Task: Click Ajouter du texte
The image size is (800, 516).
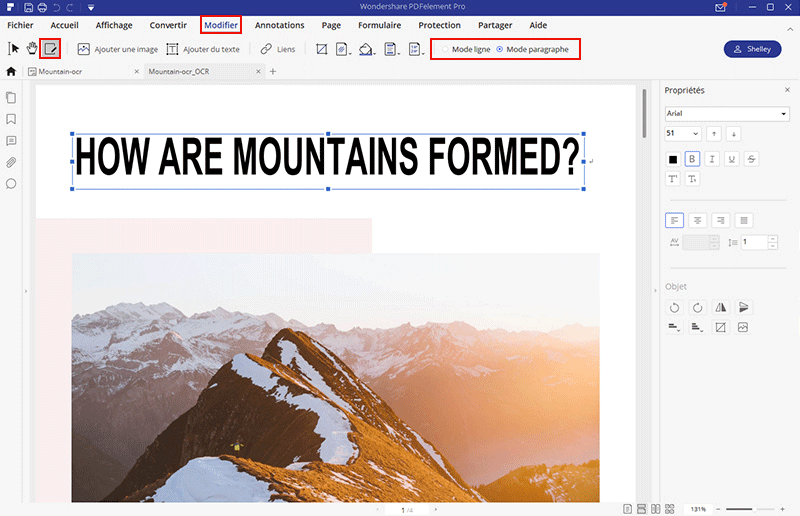Action: click(203, 50)
